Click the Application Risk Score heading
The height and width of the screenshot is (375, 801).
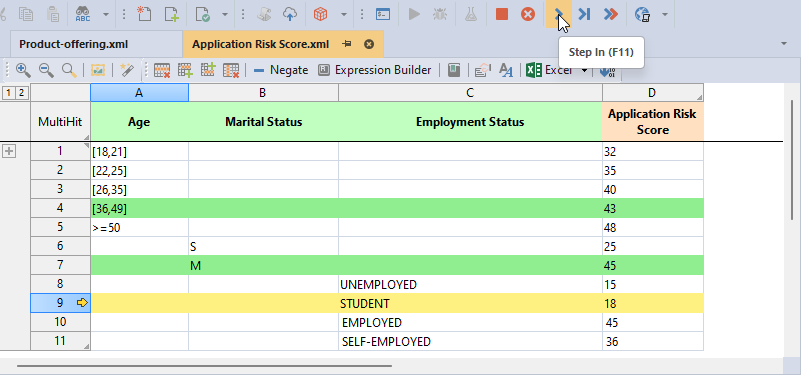(653, 122)
